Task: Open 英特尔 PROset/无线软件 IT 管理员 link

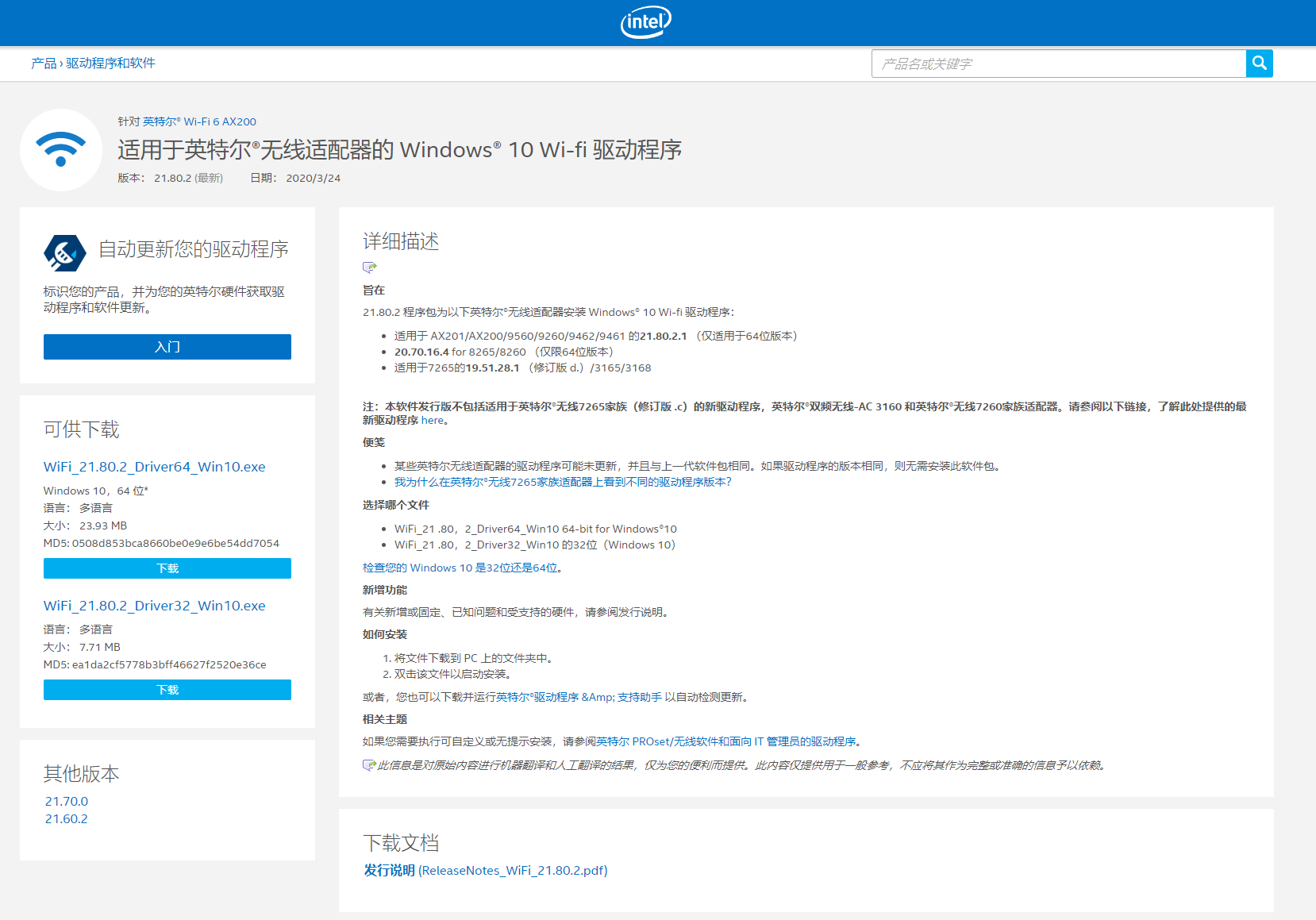Action: tap(726, 741)
